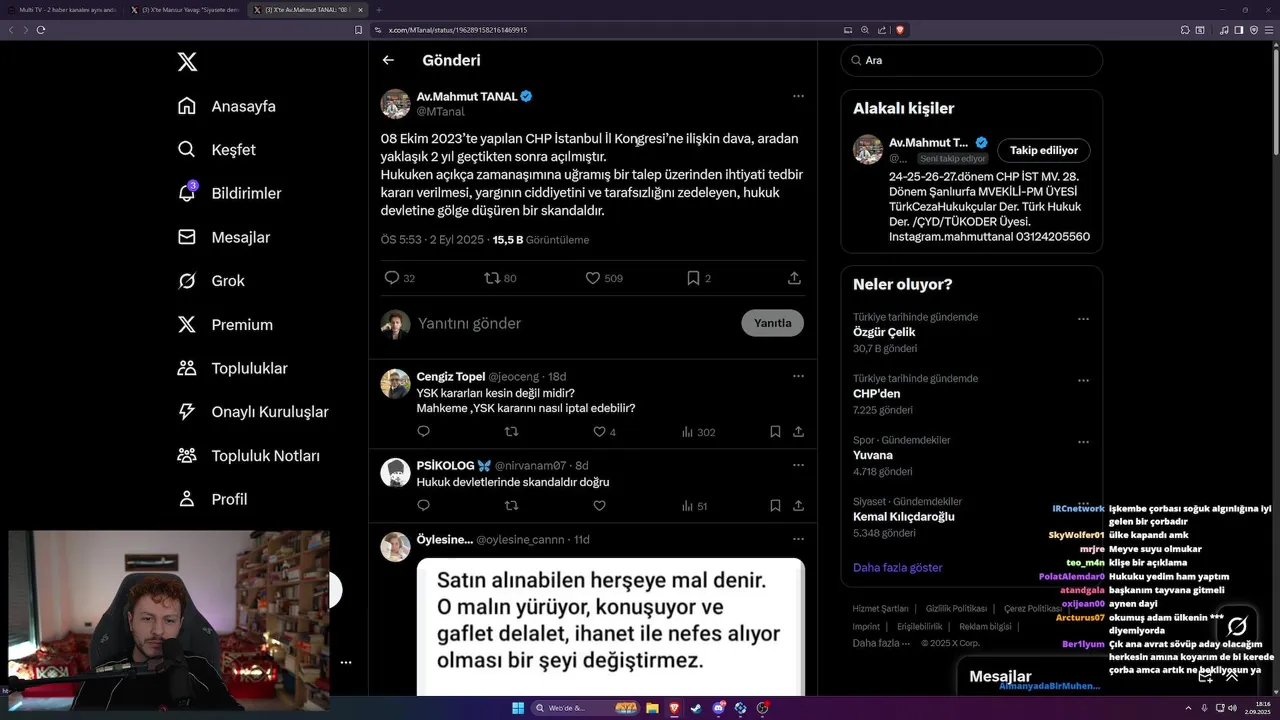Go back using the Gönderi arrow
This screenshot has width=1280, height=720.
[388, 60]
